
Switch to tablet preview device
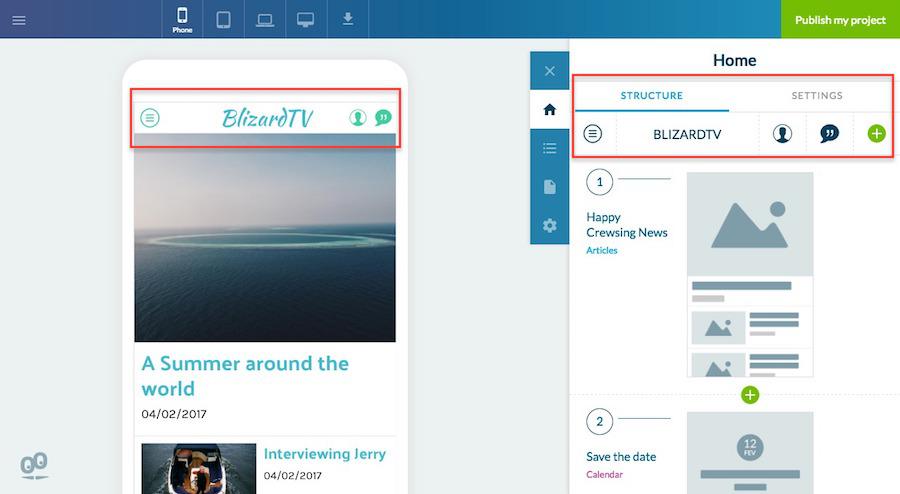click(224, 19)
